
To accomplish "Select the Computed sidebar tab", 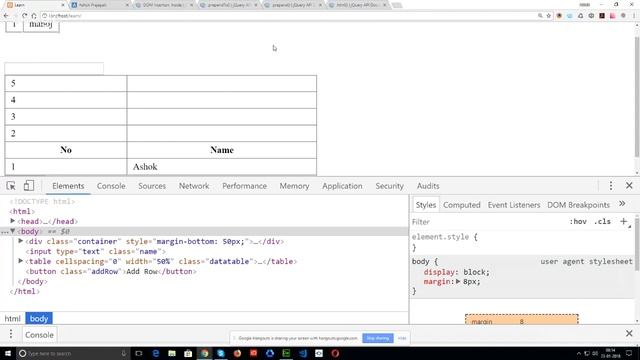I will (462, 205).
